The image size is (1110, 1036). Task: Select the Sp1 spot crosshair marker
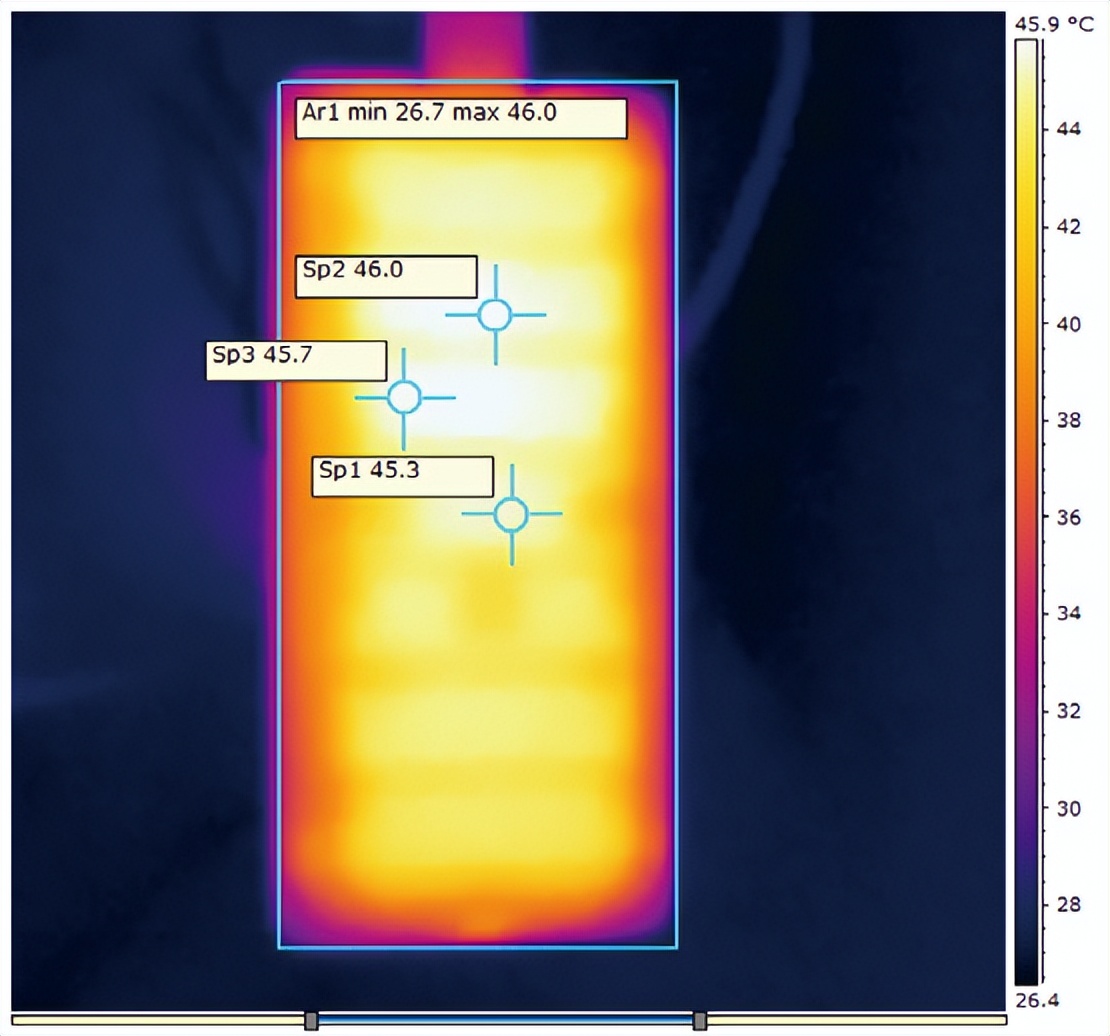tap(512, 514)
